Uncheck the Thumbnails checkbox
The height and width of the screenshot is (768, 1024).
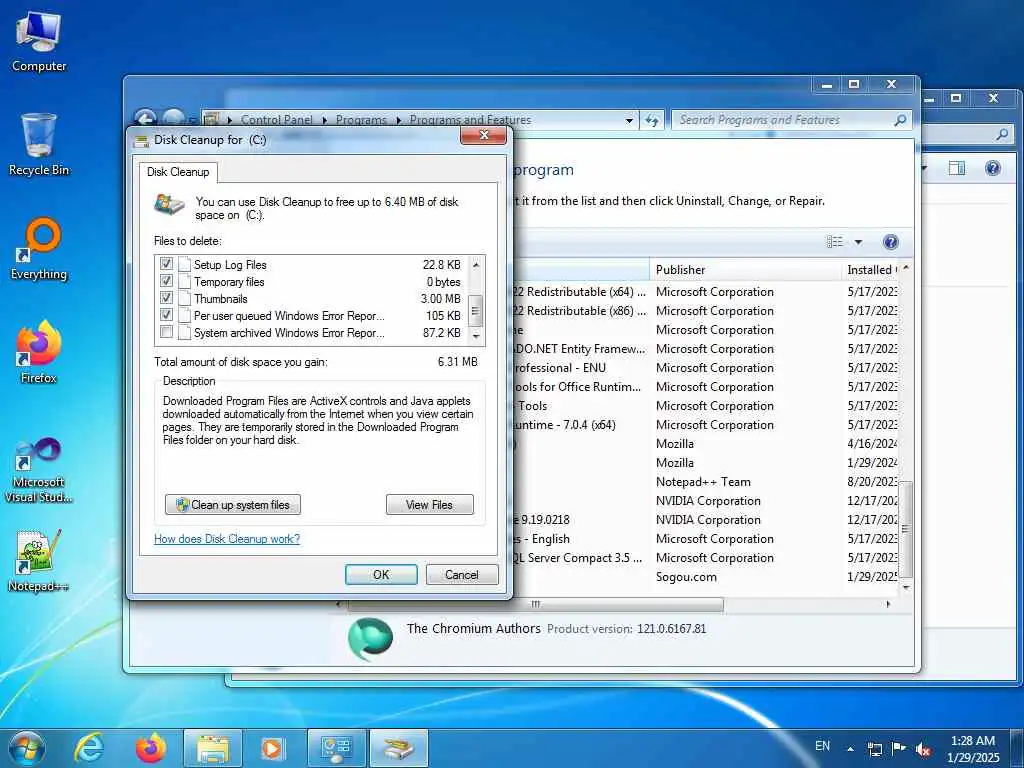[x=167, y=298]
